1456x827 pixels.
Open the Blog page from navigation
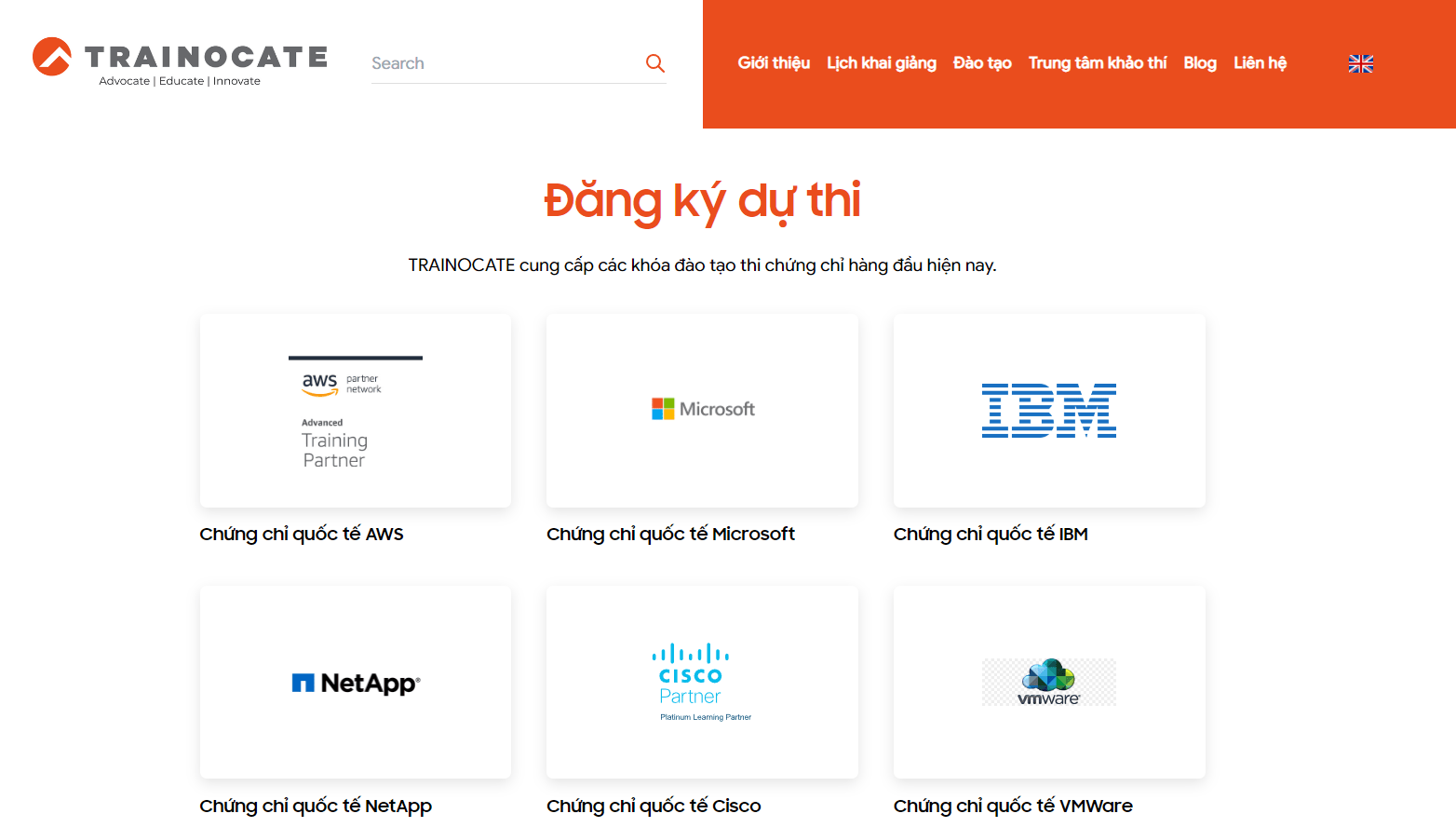click(1199, 63)
